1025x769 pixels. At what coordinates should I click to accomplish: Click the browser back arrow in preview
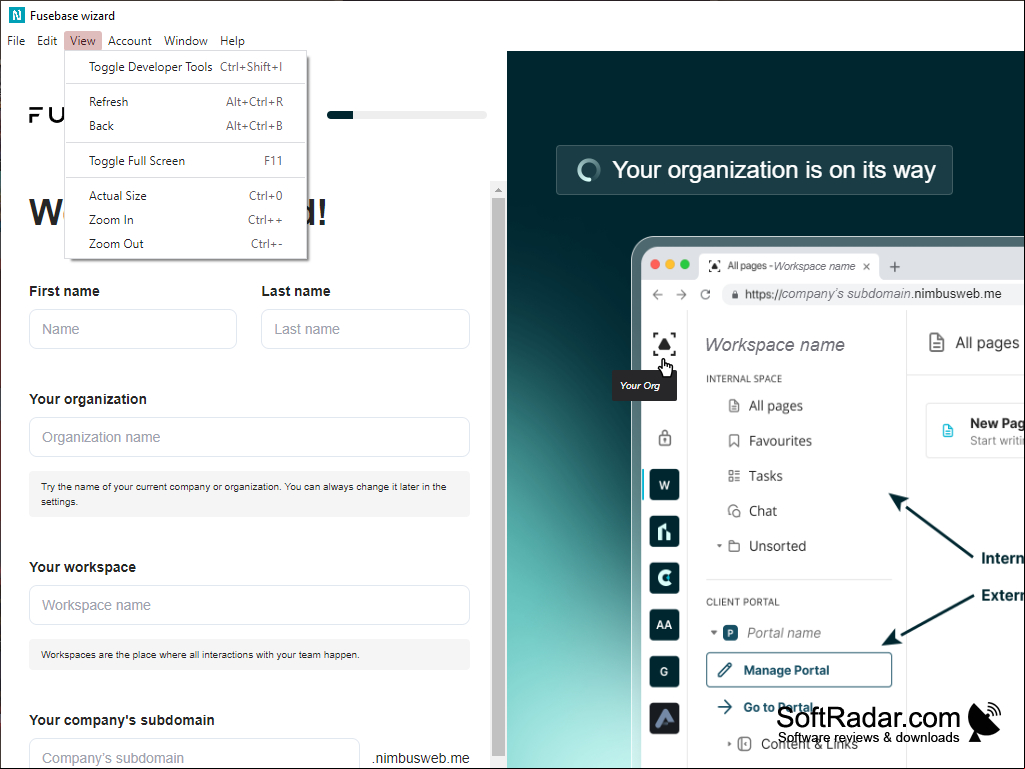(658, 295)
